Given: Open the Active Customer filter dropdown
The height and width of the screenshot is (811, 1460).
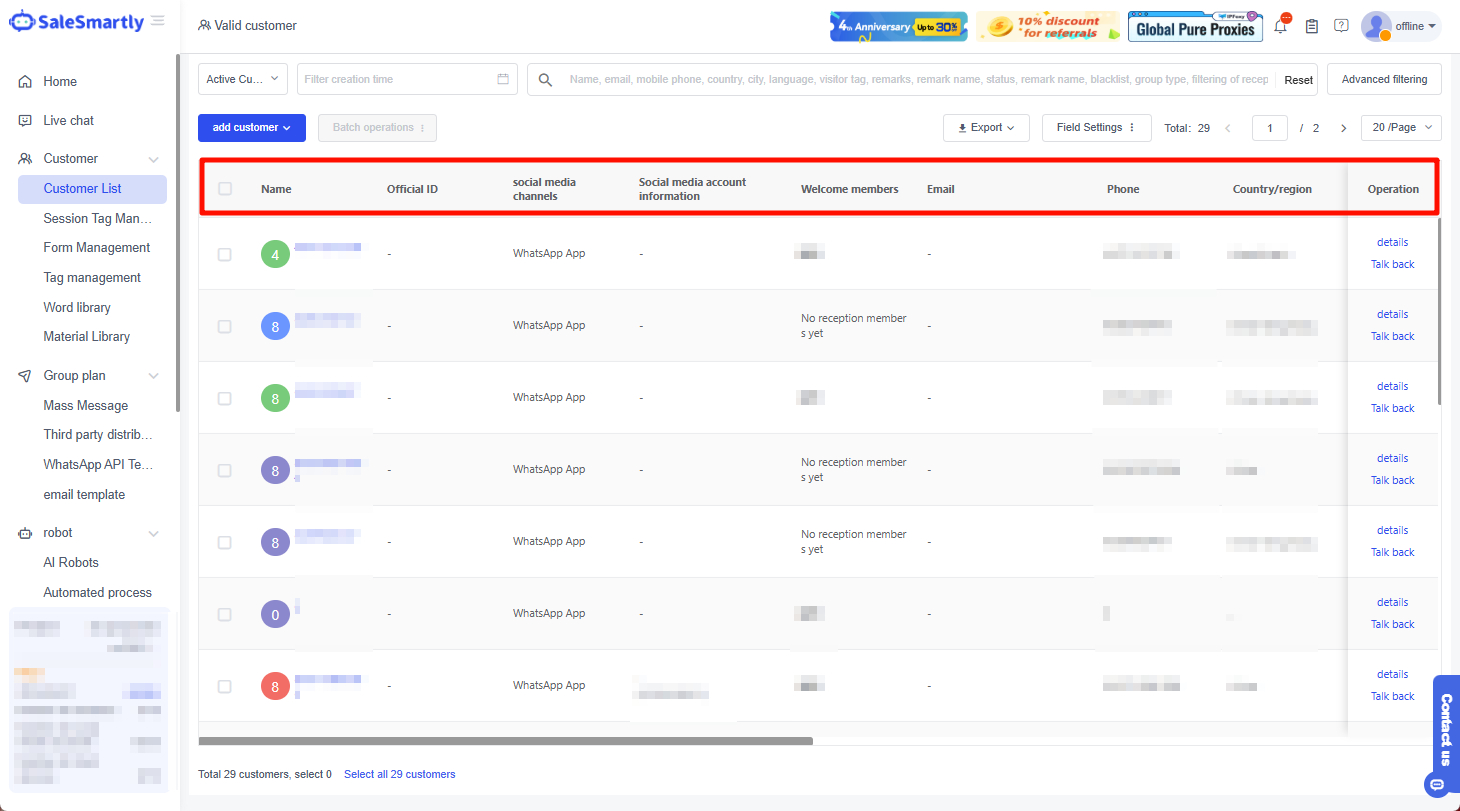Looking at the screenshot, I should point(243,79).
